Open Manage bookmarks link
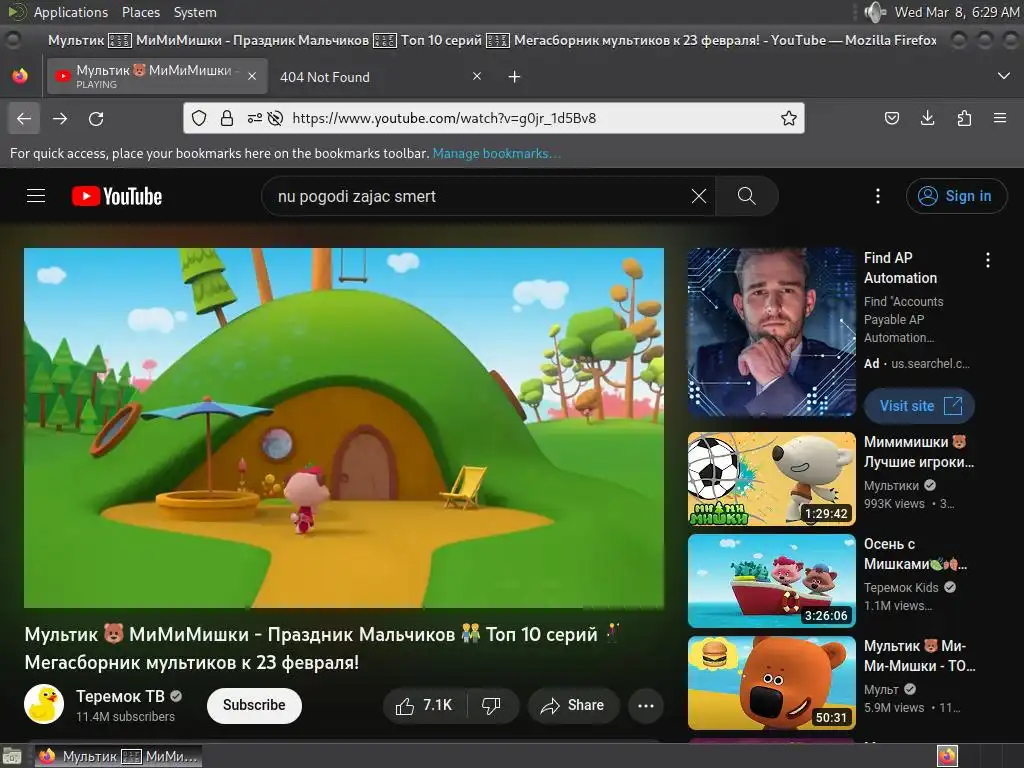The height and width of the screenshot is (768, 1024). (x=496, y=153)
